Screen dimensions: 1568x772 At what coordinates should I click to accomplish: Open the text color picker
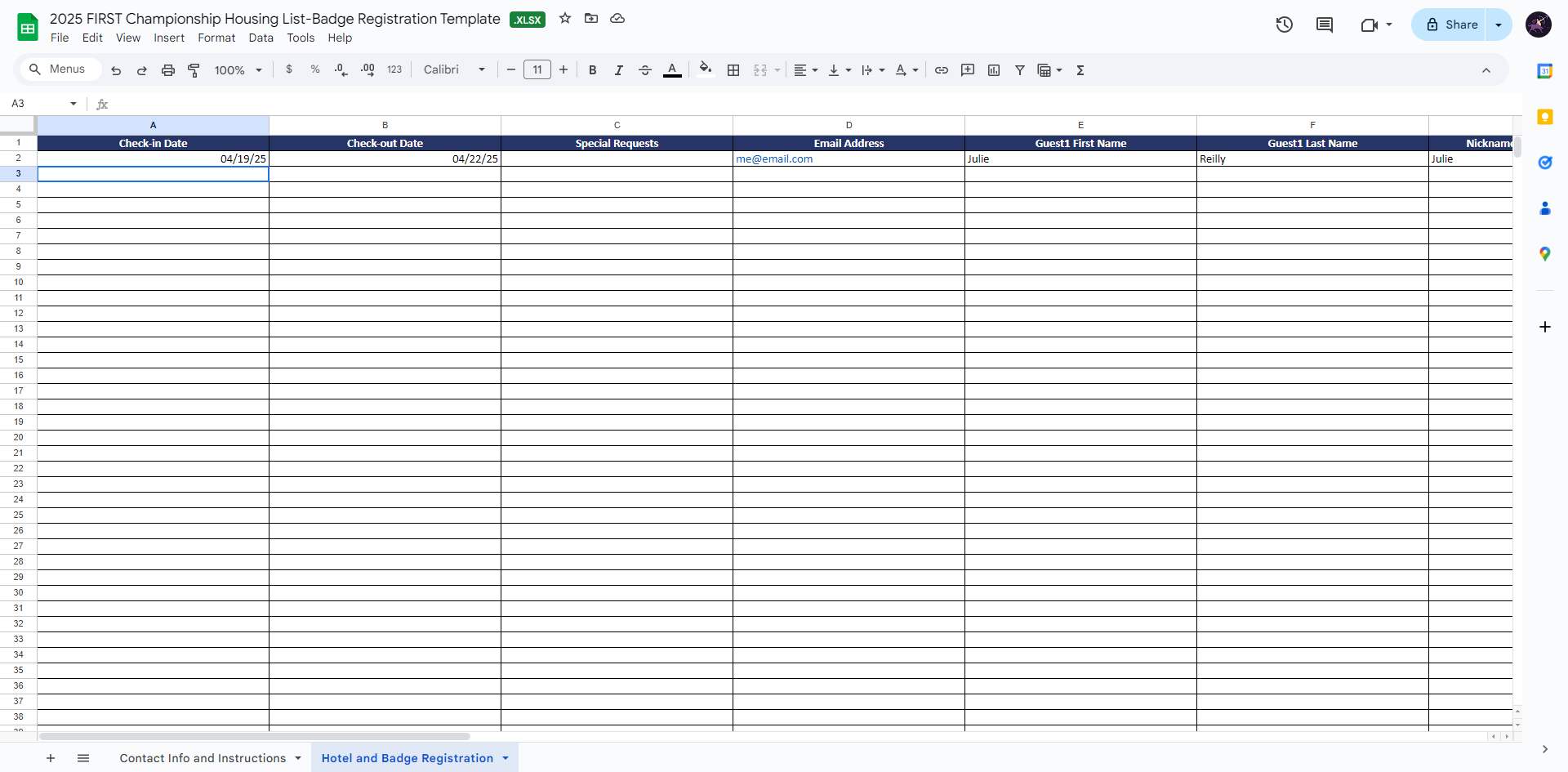coord(672,70)
